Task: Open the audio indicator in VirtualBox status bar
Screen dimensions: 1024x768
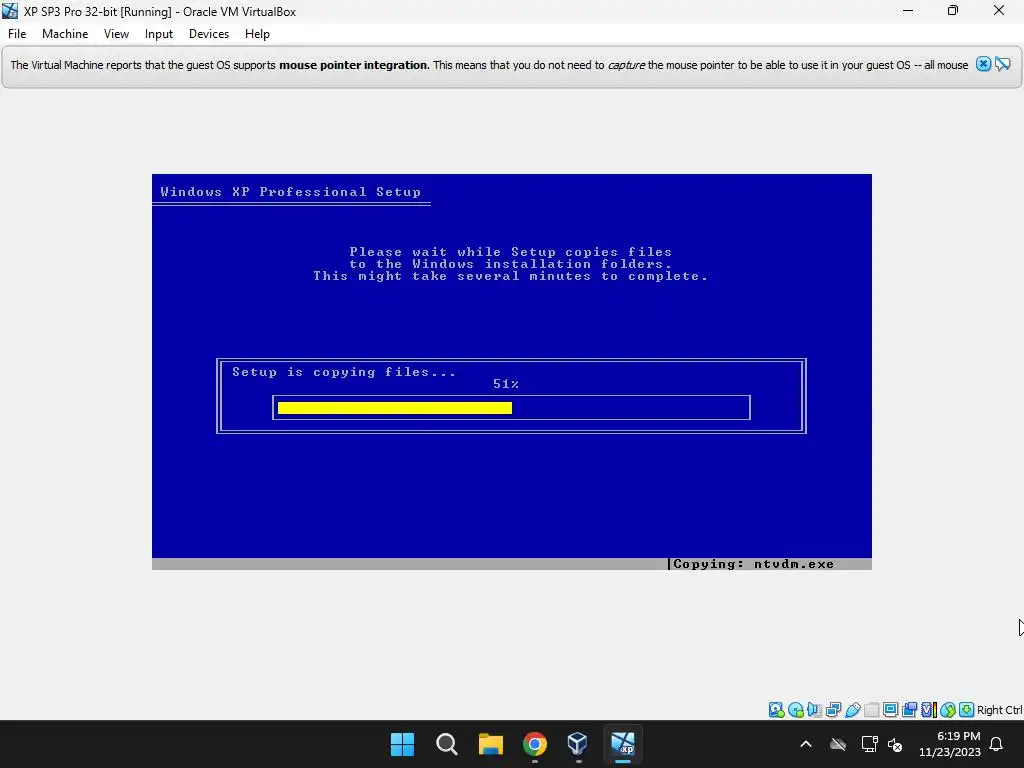Action: pos(814,710)
